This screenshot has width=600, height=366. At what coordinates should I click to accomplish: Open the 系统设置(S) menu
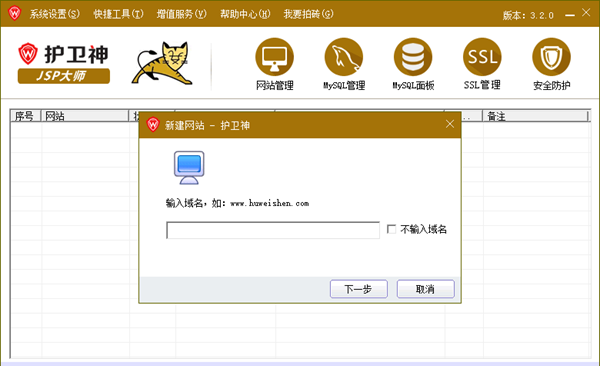pyautogui.click(x=55, y=14)
